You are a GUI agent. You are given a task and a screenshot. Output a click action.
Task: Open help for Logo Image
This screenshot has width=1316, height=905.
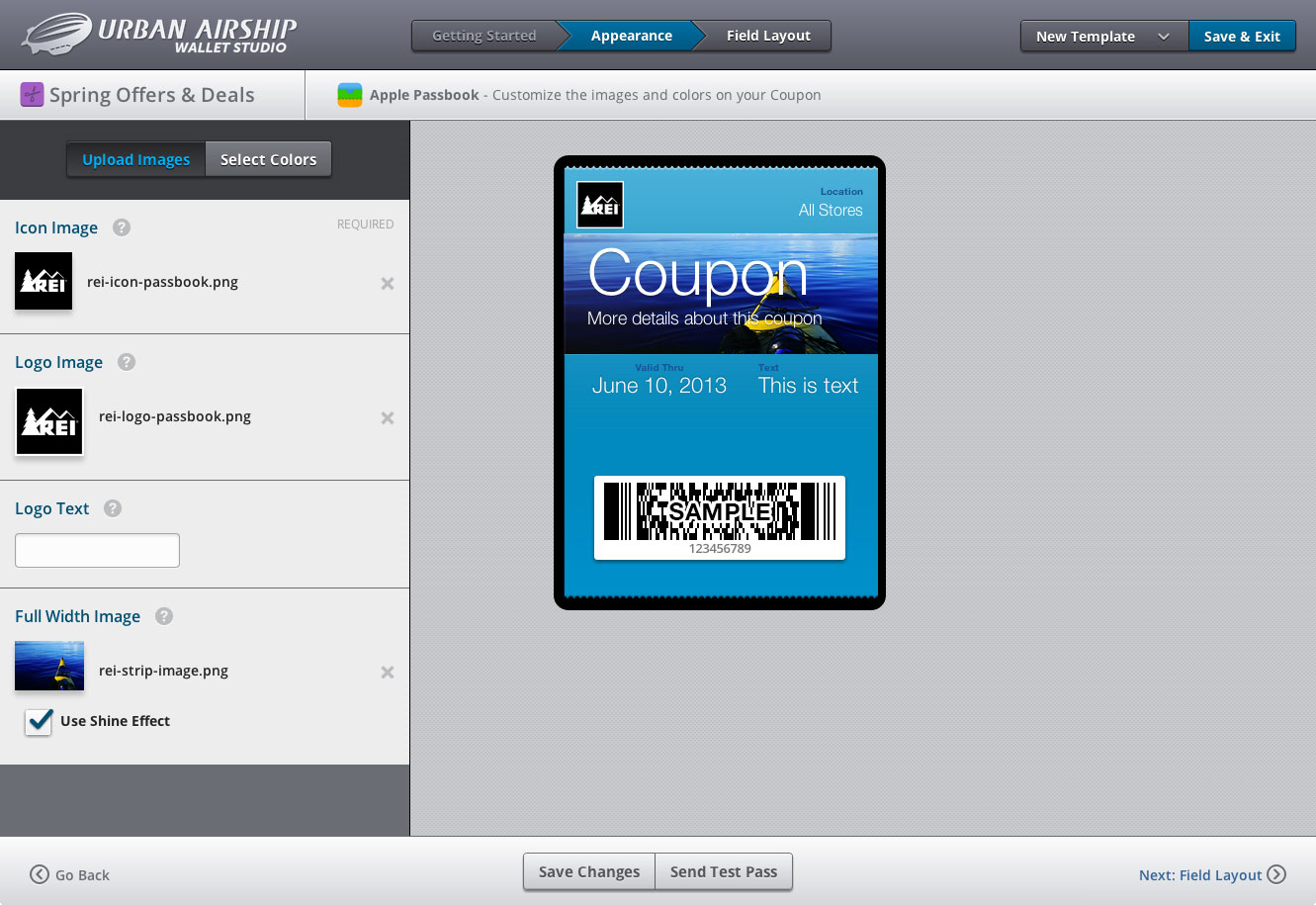click(127, 362)
